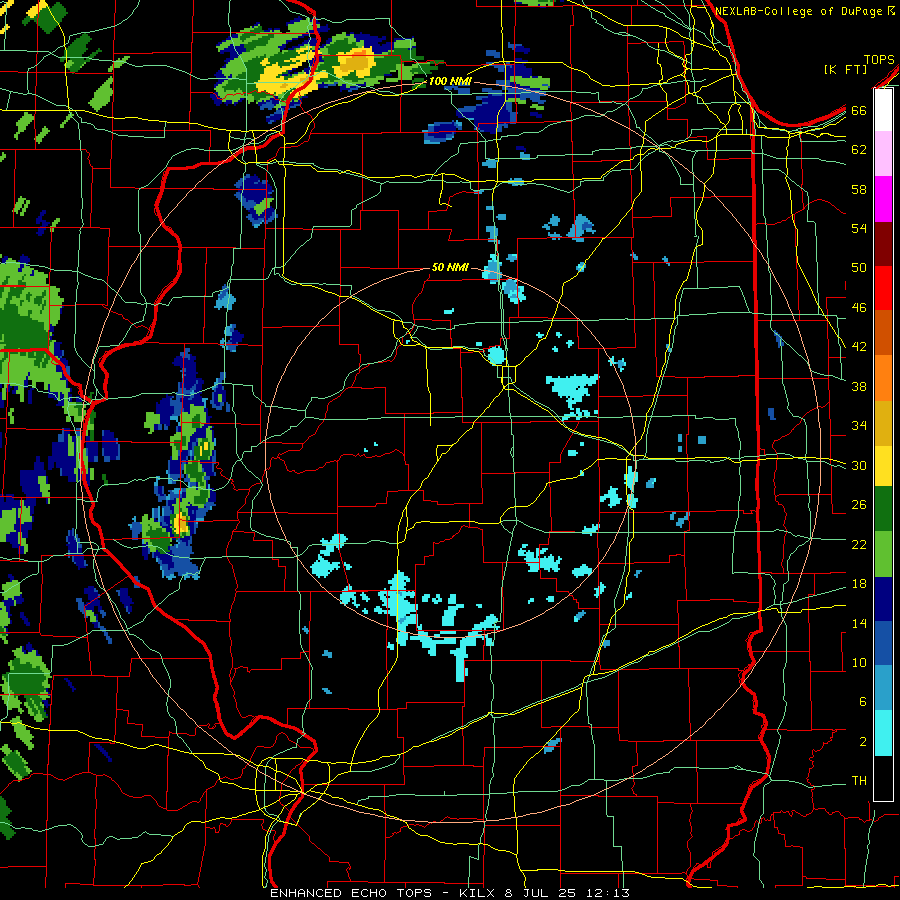Click the 50 NMI range ring label
Image resolution: width=900 pixels, height=900 pixels.
pos(450,267)
